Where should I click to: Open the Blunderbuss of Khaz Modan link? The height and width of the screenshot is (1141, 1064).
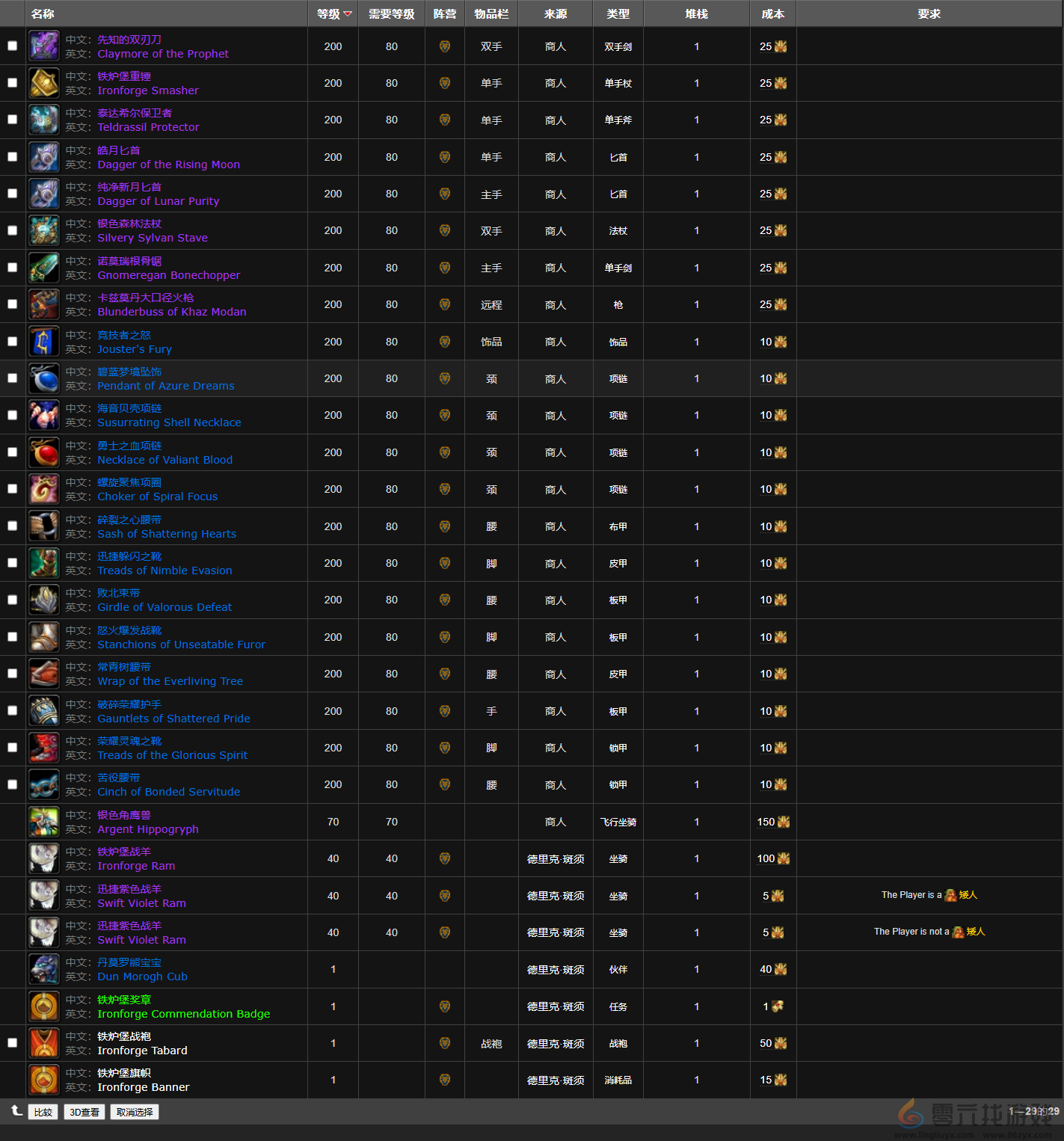tap(172, 312)
